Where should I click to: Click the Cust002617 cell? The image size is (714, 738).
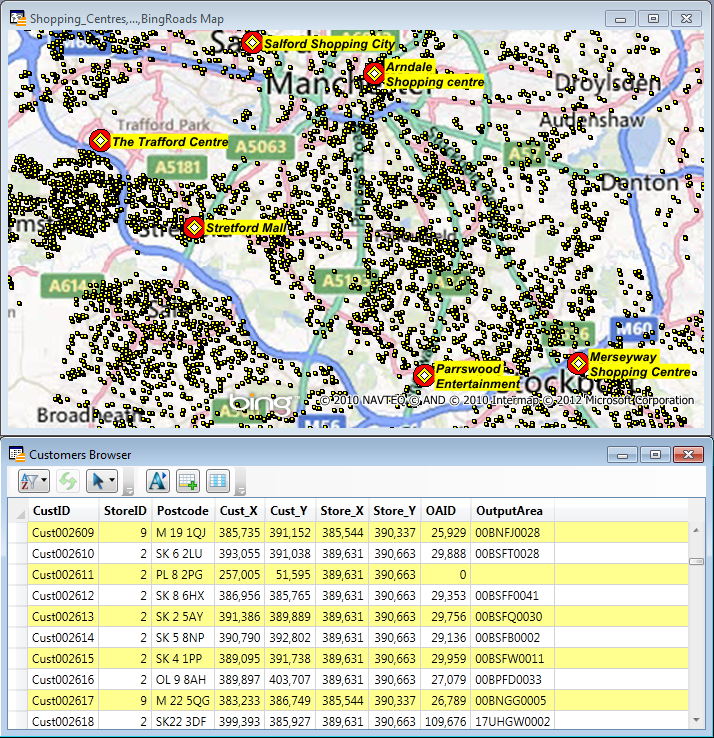pos(63,700)
